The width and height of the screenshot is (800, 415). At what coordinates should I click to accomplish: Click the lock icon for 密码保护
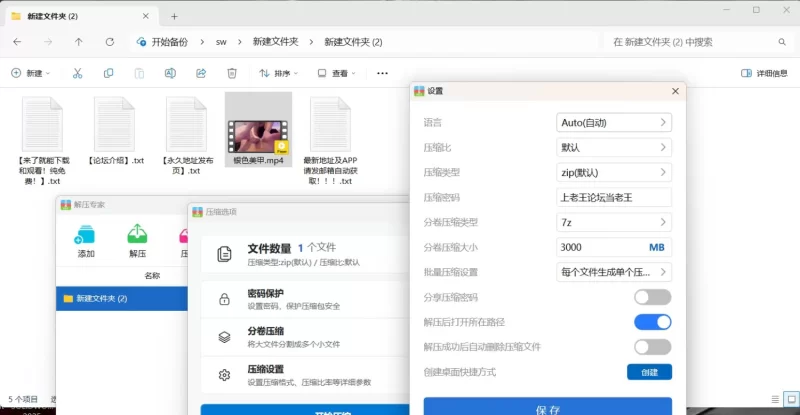pyautogui.click(x=224, y=299)
